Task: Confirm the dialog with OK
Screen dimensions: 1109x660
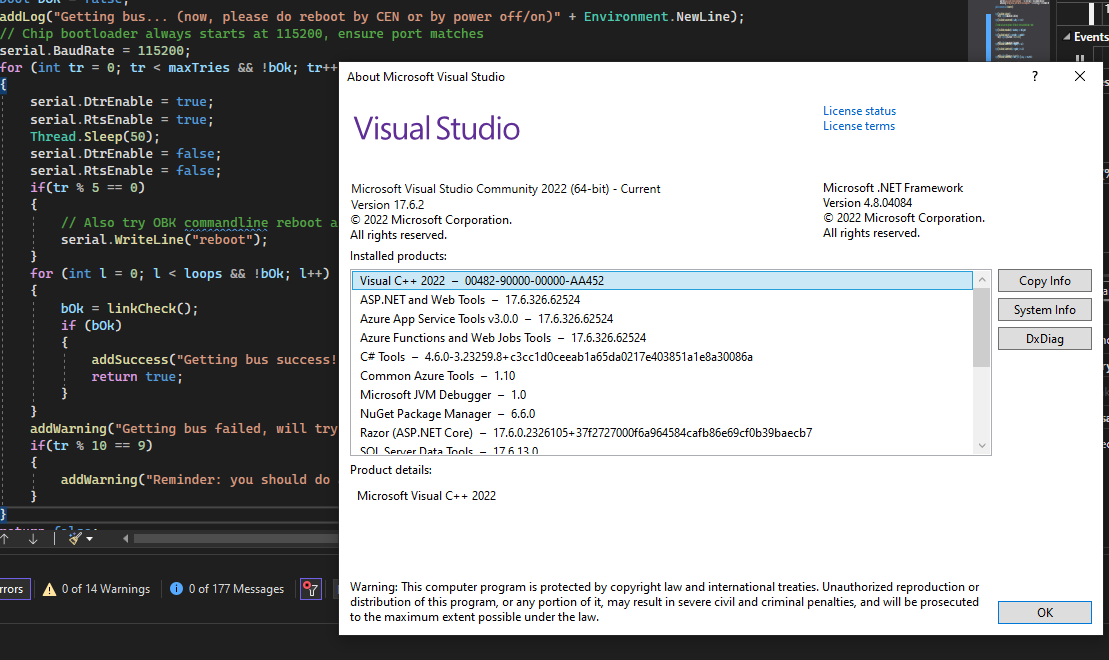Action: pyautogui.click(x=1044, y=612)
